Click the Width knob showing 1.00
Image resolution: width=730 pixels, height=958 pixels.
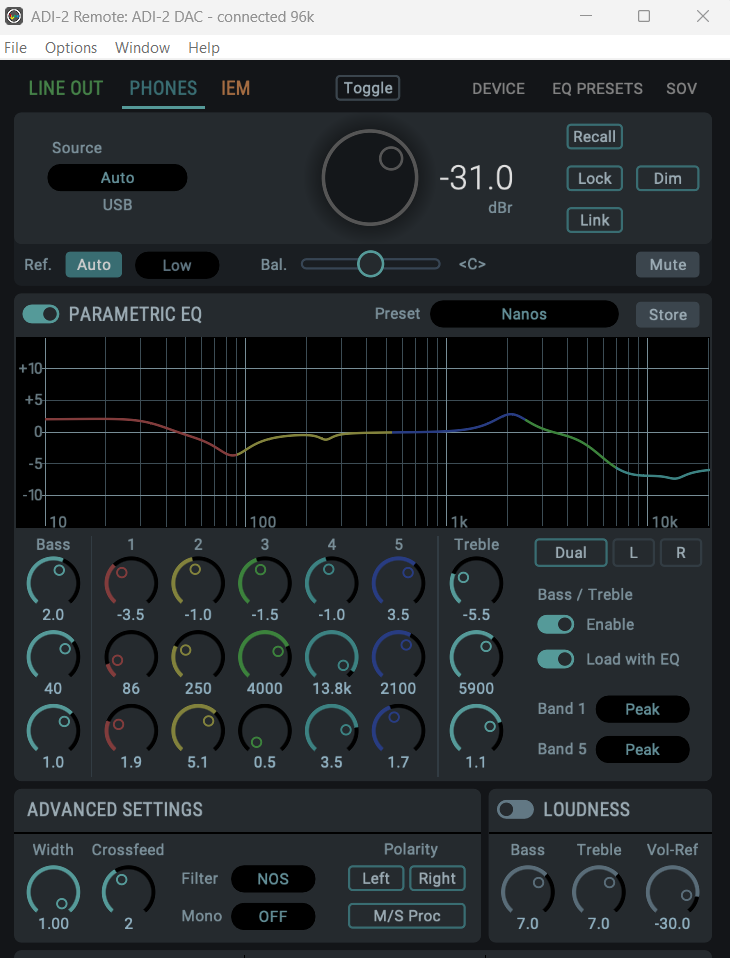pos(53,891)
